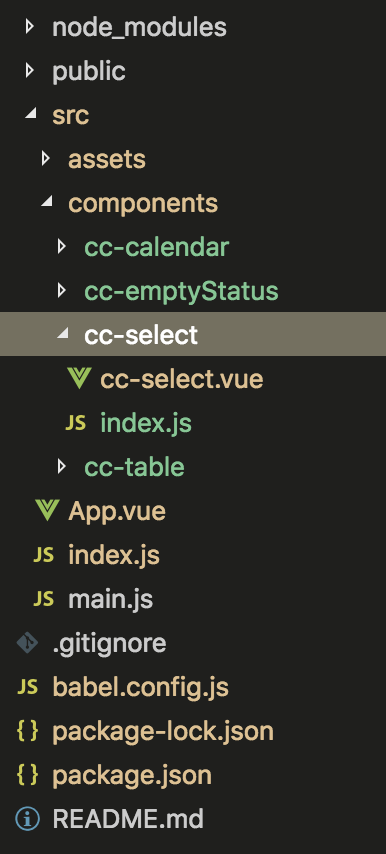
Task: Click the JS icon beside babel.config.js
Action: [27, 687]
